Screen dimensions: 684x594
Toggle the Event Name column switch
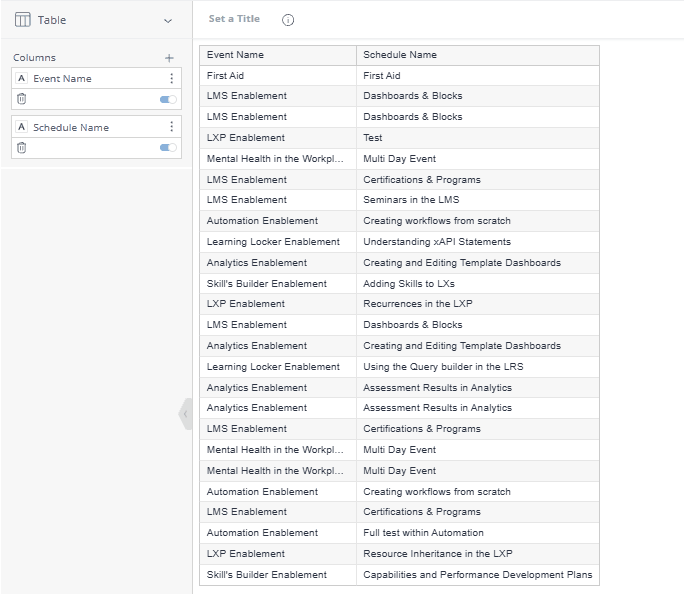[x=168, y=99]
